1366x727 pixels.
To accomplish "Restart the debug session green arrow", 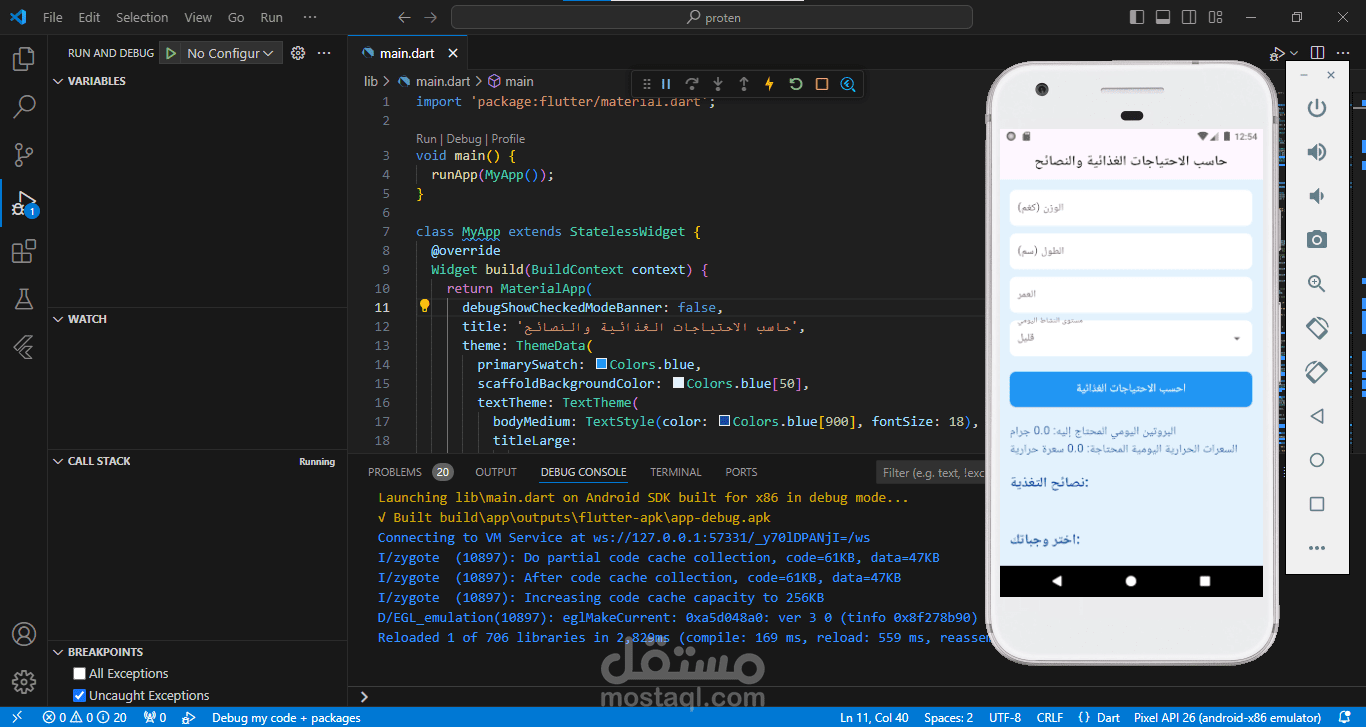I will point(796,84).
